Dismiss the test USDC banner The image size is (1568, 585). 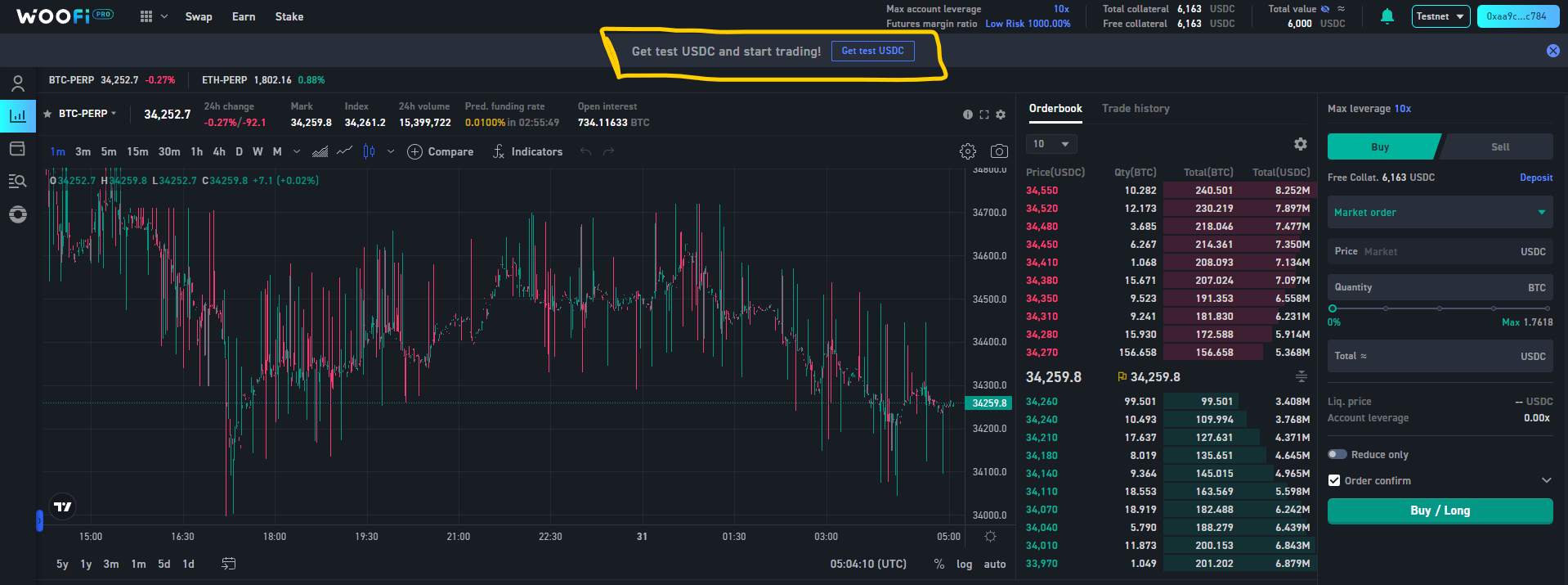[x=1552, y=51]
